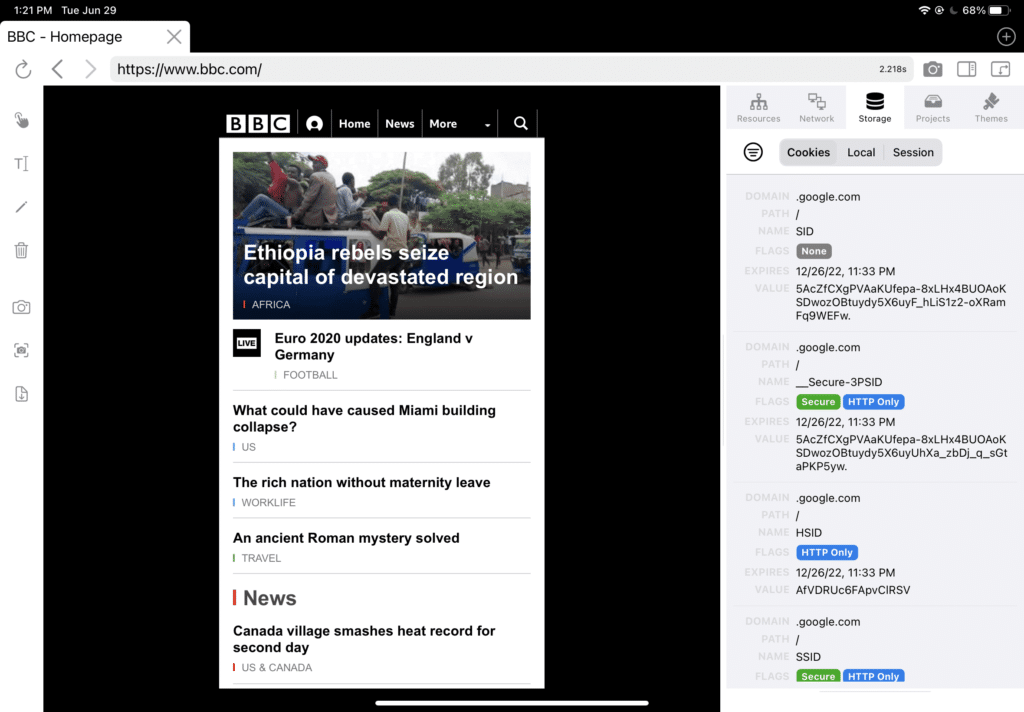Click the BBC search magnifier icon
This screenshot has height=712, width=1024.
coord(520,123)
